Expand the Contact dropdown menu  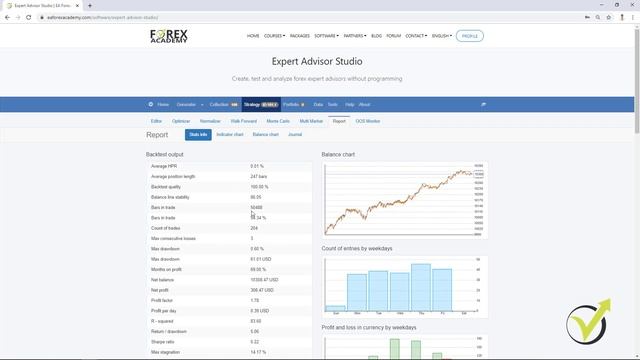[416, 36]
